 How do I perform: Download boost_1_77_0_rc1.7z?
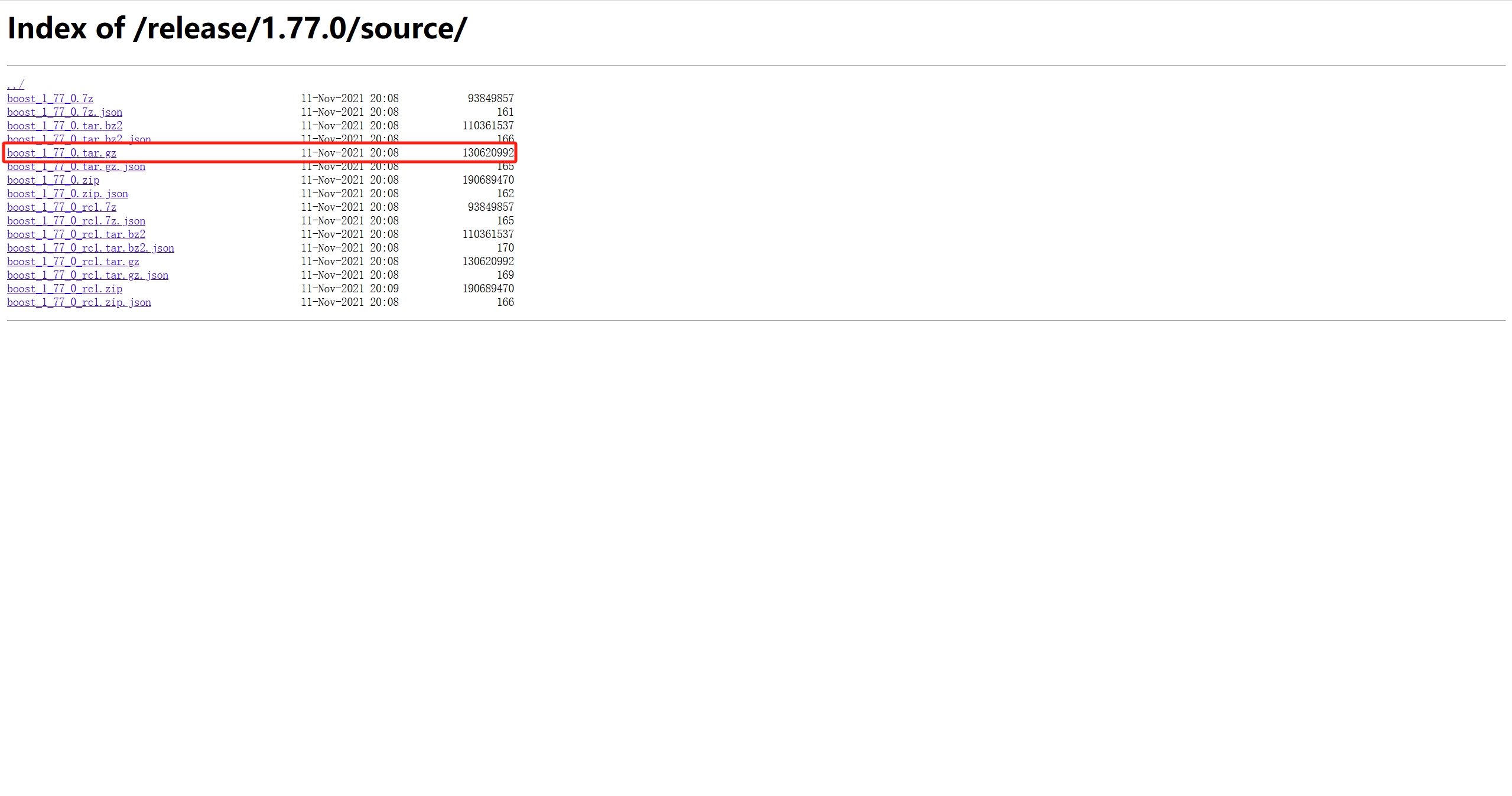point(62,207)
